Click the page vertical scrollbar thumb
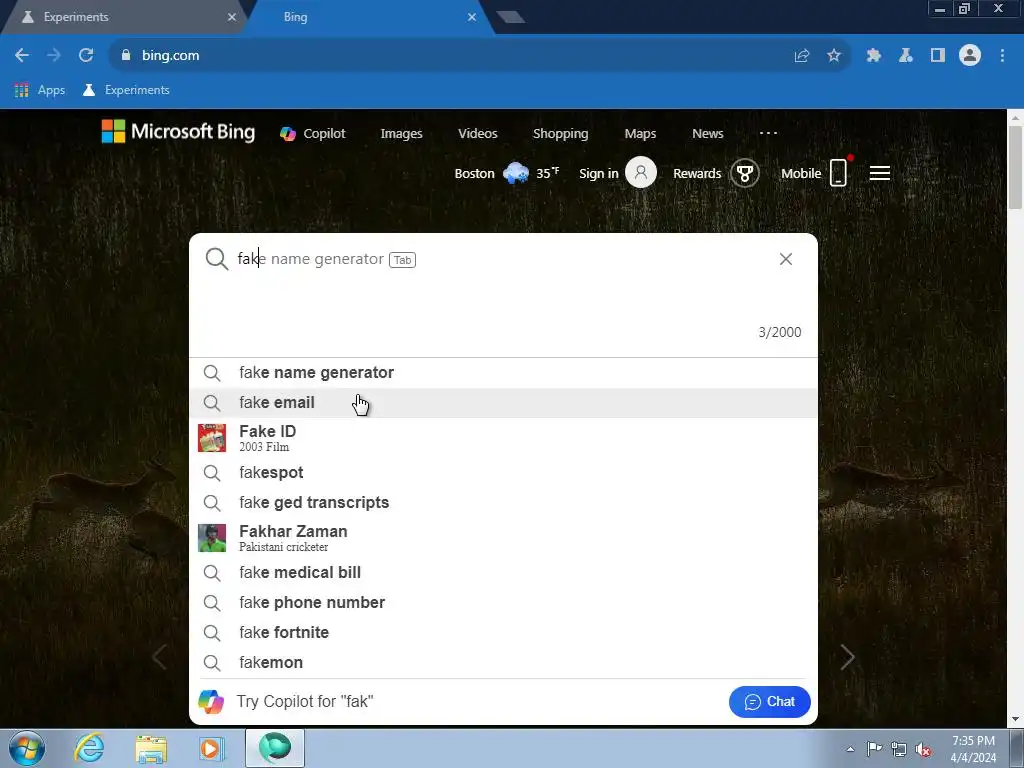Screen dimensions: 1024x768 click(1015, 167)
